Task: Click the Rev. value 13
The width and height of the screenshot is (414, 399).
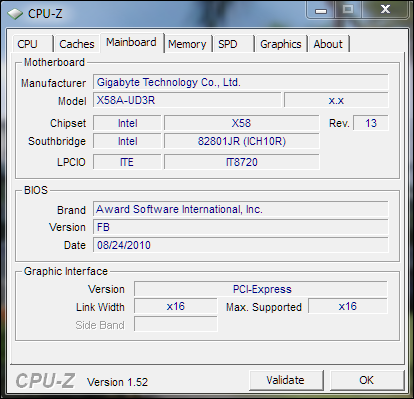Action: click(x=371, y=123)
